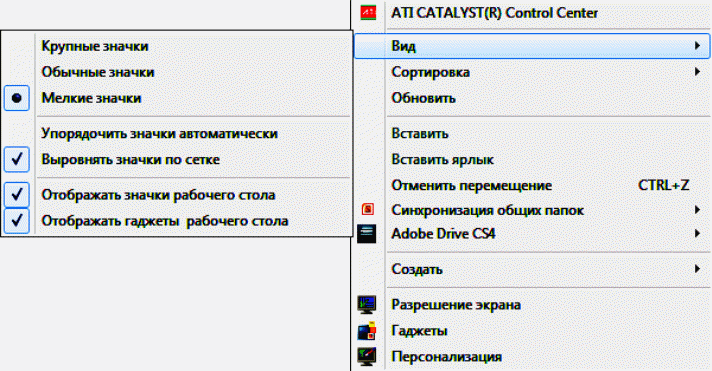Expand the Создать submenu arrow

(697, 269)
